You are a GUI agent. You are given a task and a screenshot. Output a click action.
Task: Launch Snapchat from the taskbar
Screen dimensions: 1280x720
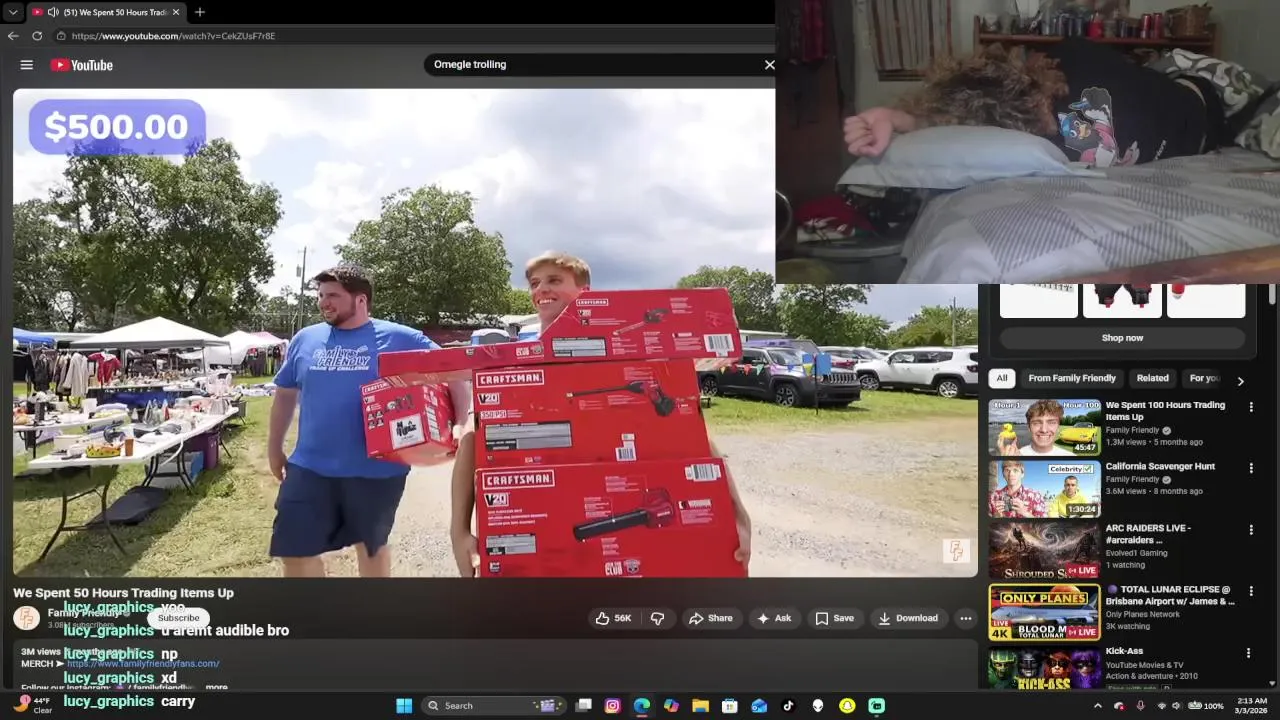click(847, 705)
